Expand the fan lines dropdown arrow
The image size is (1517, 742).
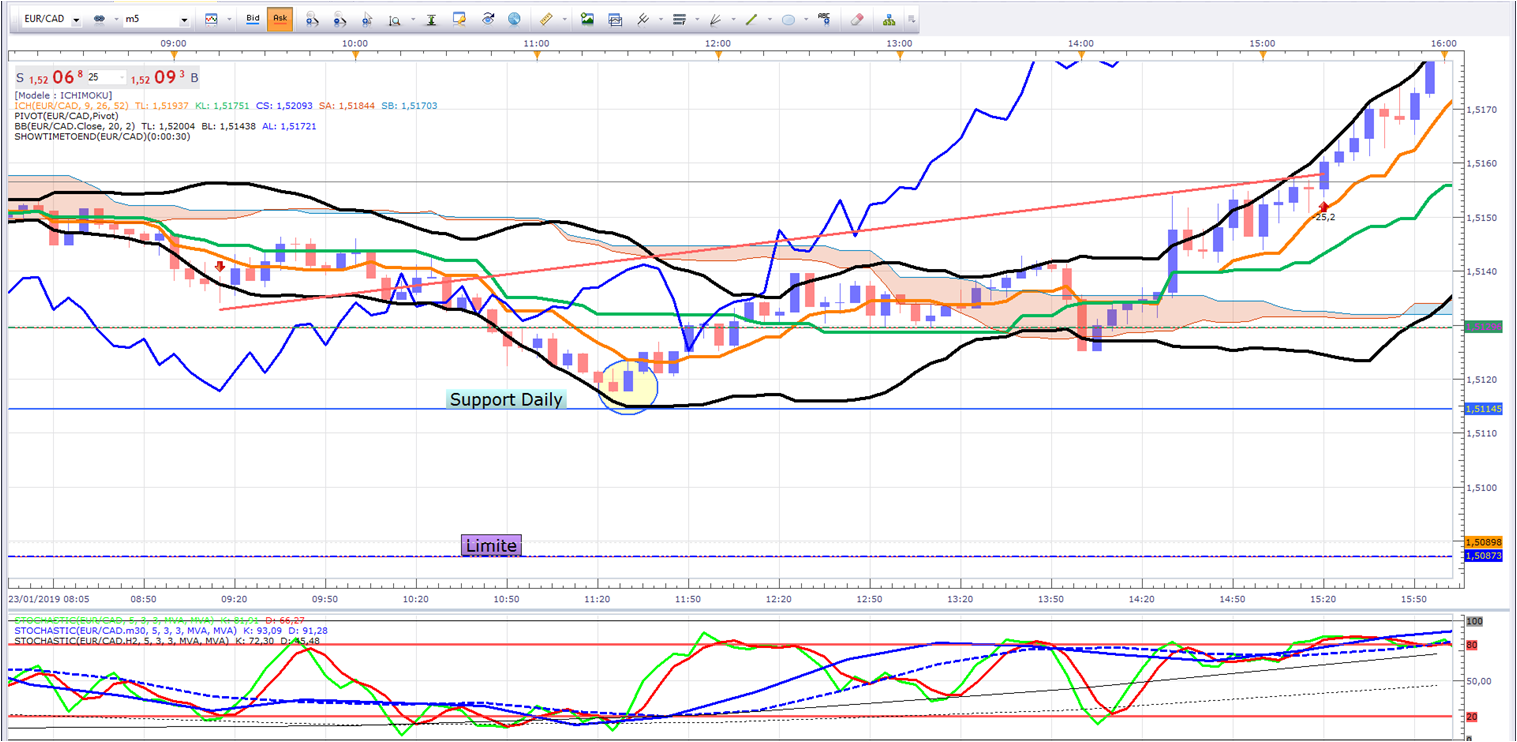pyautogui.click(x=733, y=20)
